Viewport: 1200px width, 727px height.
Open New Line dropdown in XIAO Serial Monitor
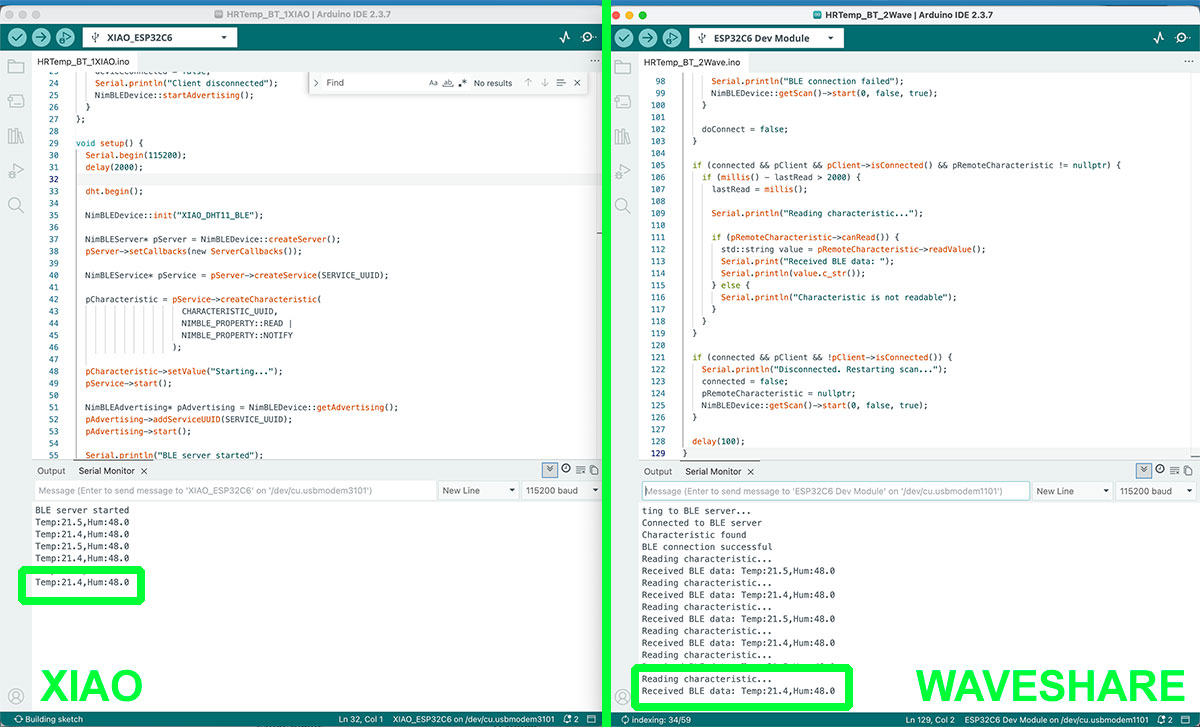[x=477, y=491]
